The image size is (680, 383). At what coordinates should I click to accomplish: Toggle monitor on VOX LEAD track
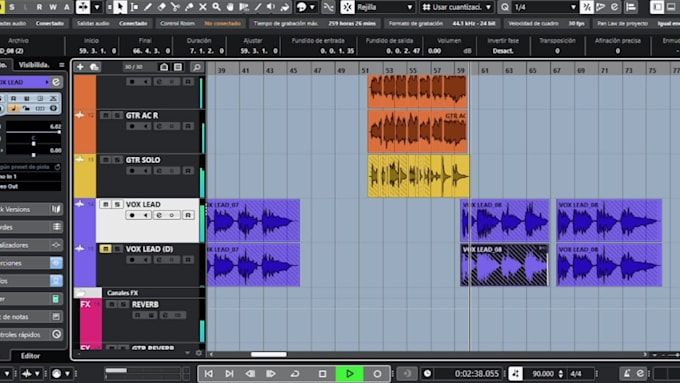pos(145,215)
